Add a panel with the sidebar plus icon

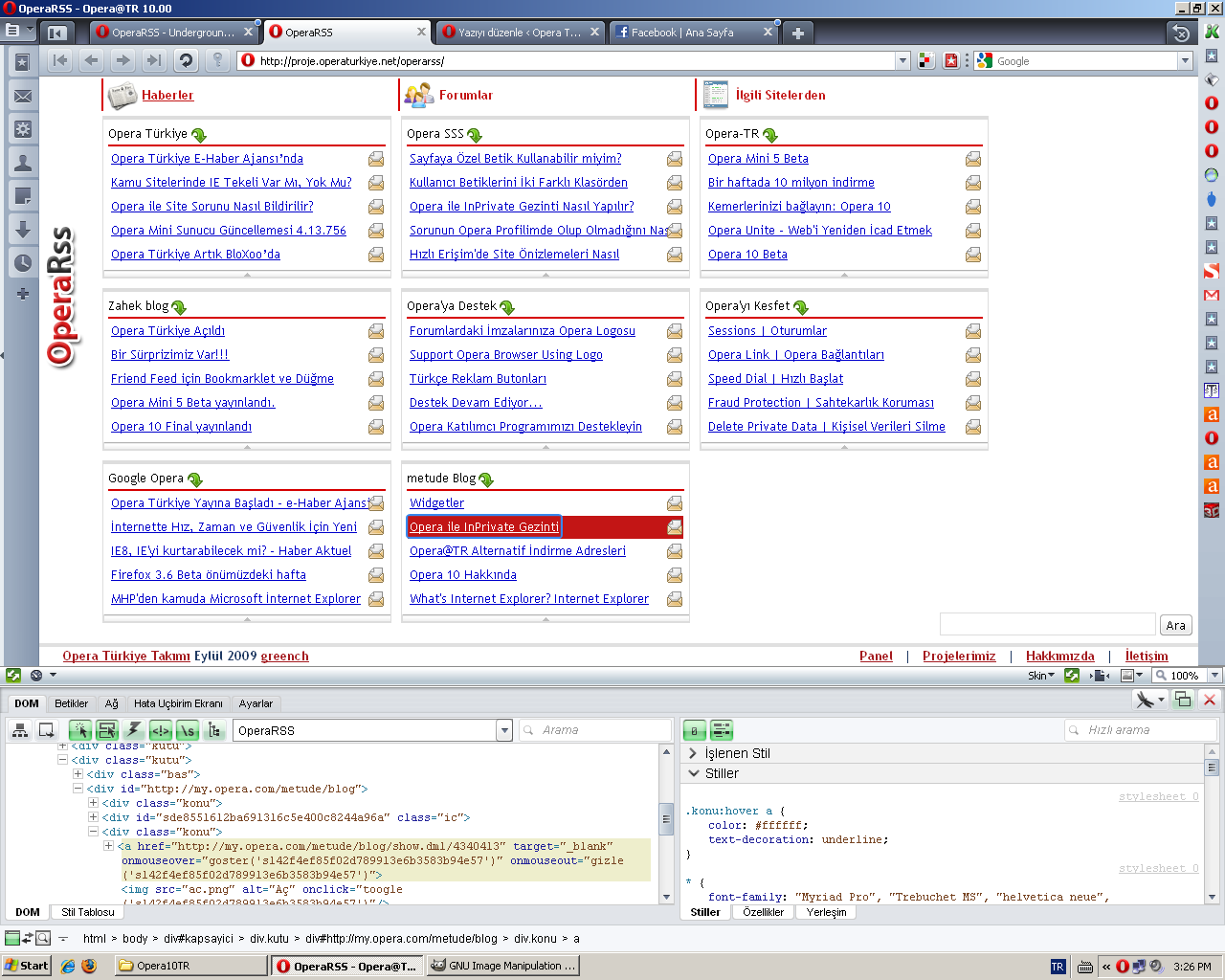click(23, 294)
